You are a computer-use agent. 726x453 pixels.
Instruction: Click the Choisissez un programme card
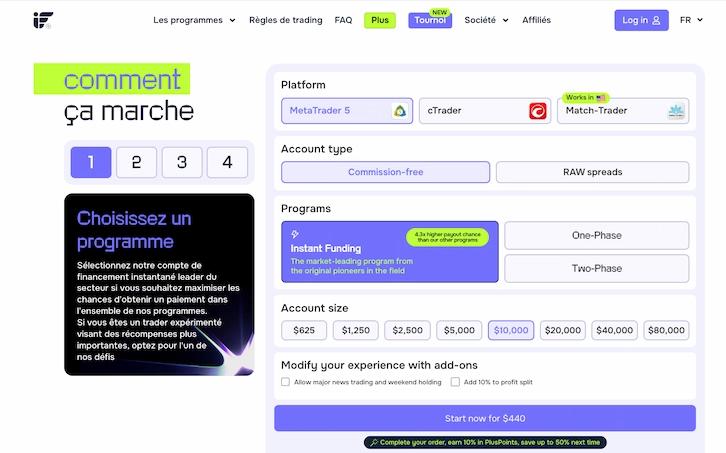pos(159,284)
